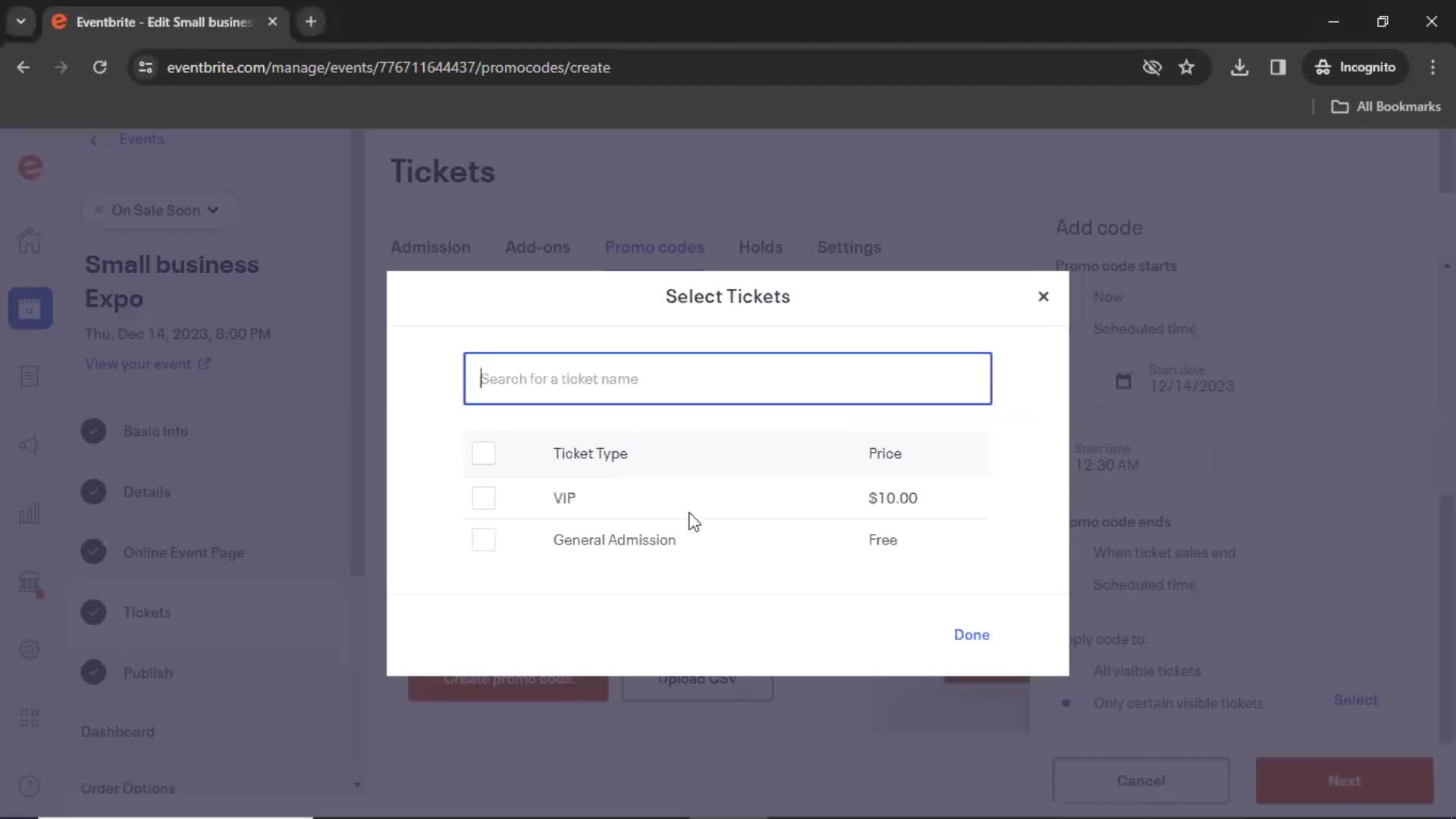Viewport: 1456px width, 819px height.
Task: Open the Orders list icon in the sidebar
Action: tap(30, 376)
